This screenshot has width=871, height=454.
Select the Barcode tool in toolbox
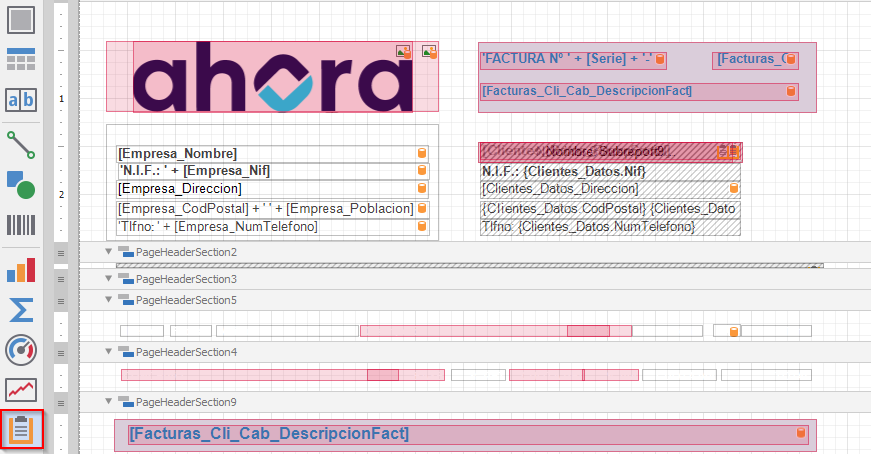[x=21, y=225]
